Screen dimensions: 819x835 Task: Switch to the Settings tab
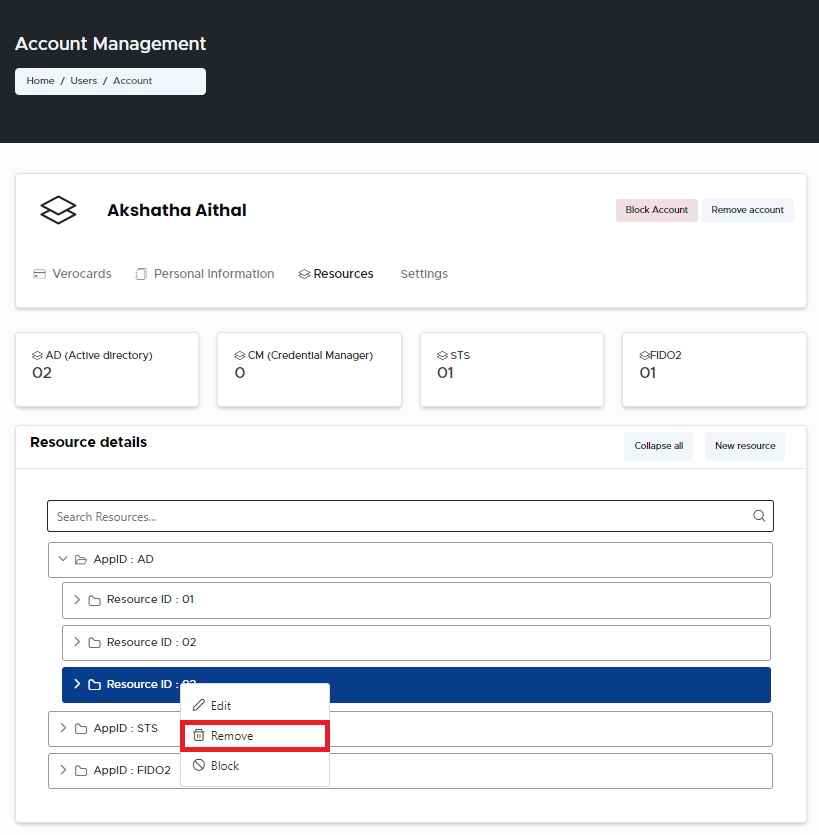coord(424,274)
